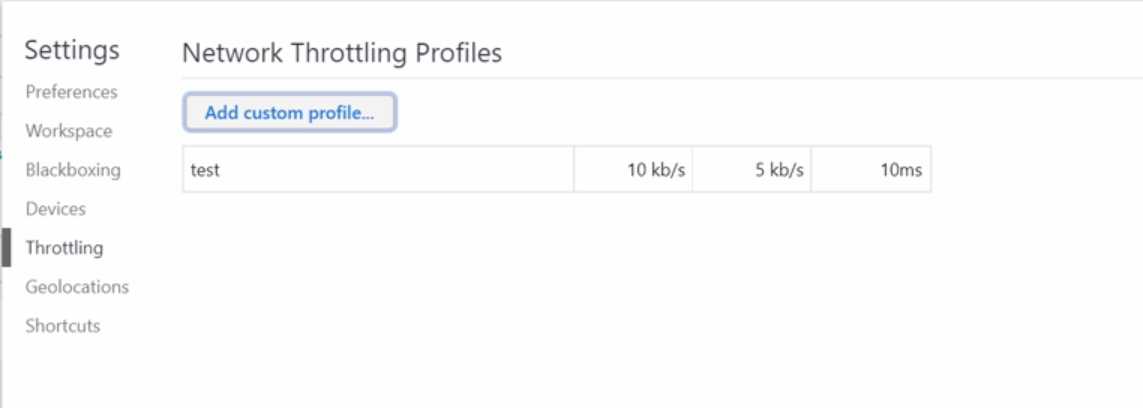
Task: Show the Shortcuts settings page
Action: [x=63, y=326]
